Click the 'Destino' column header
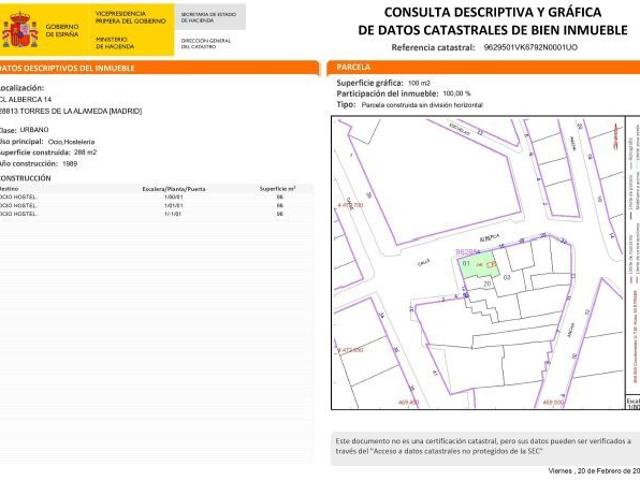Viewport: 640px width, 480px height. (9, 189)
